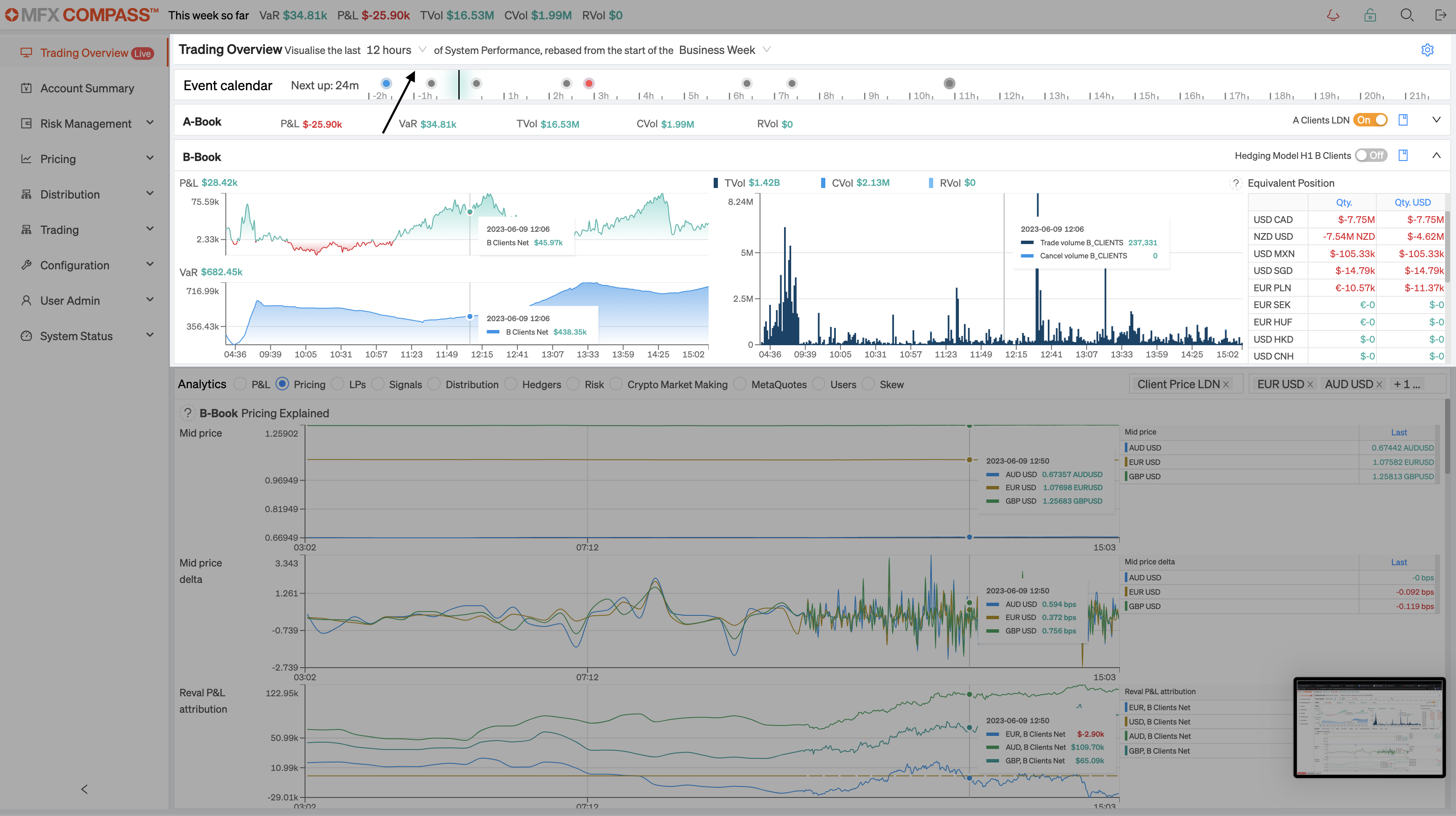Image resolution: width=1456 pixels, height=816 pixels.
Task: Click the Distribution sidebar icon
Action: (x=26, y=195)
